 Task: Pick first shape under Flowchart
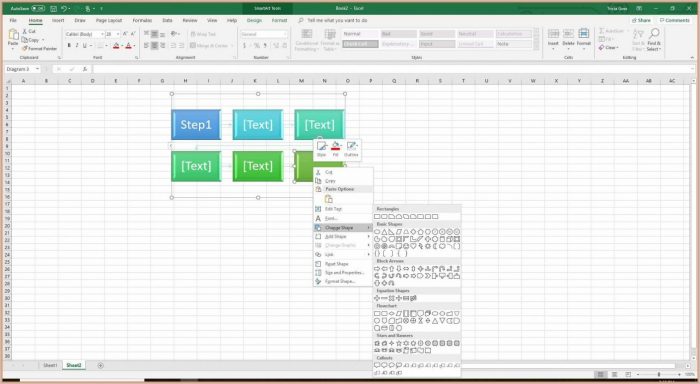pyautogui.click(x=377, y=313)
